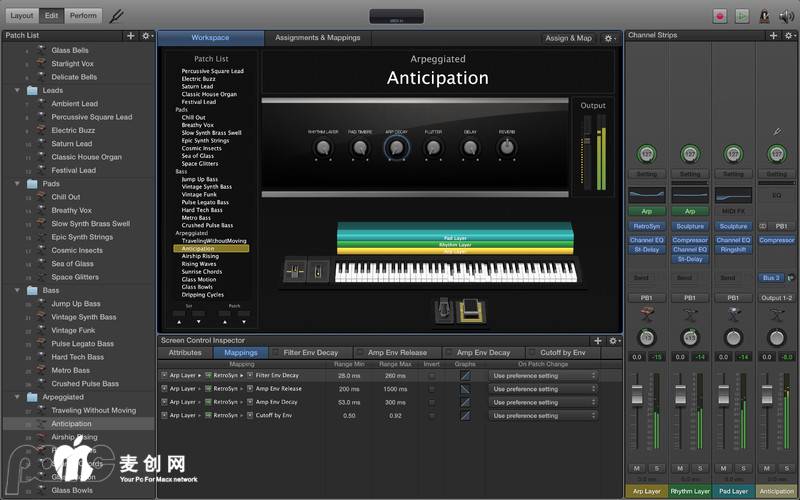800x500 pixels.
Task: Mute the Arp Layer channel strip
Action: pos(636,468)
